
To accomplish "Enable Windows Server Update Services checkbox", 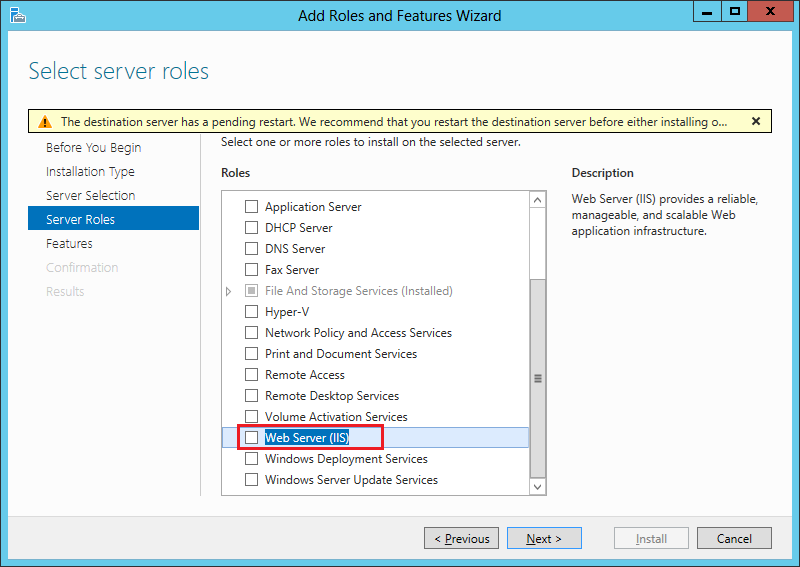I will 252,479.
